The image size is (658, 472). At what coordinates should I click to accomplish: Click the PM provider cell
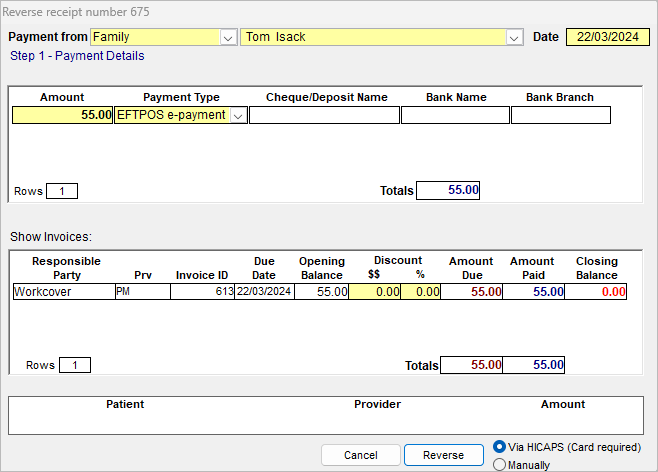143,292
